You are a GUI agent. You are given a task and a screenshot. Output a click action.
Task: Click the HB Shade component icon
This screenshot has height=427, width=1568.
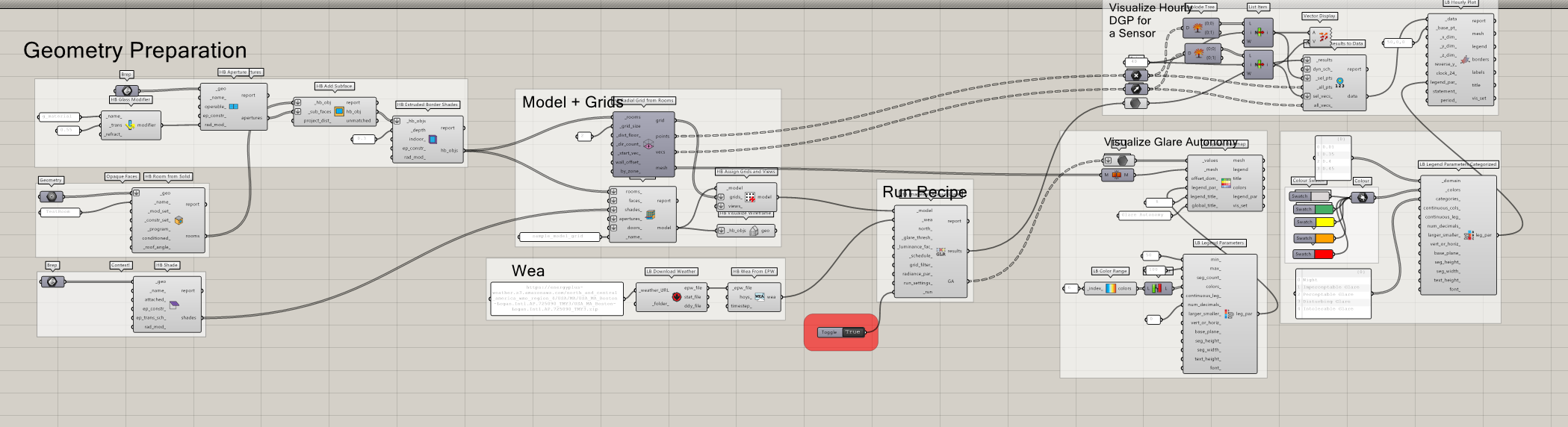(x=174, y=305)
